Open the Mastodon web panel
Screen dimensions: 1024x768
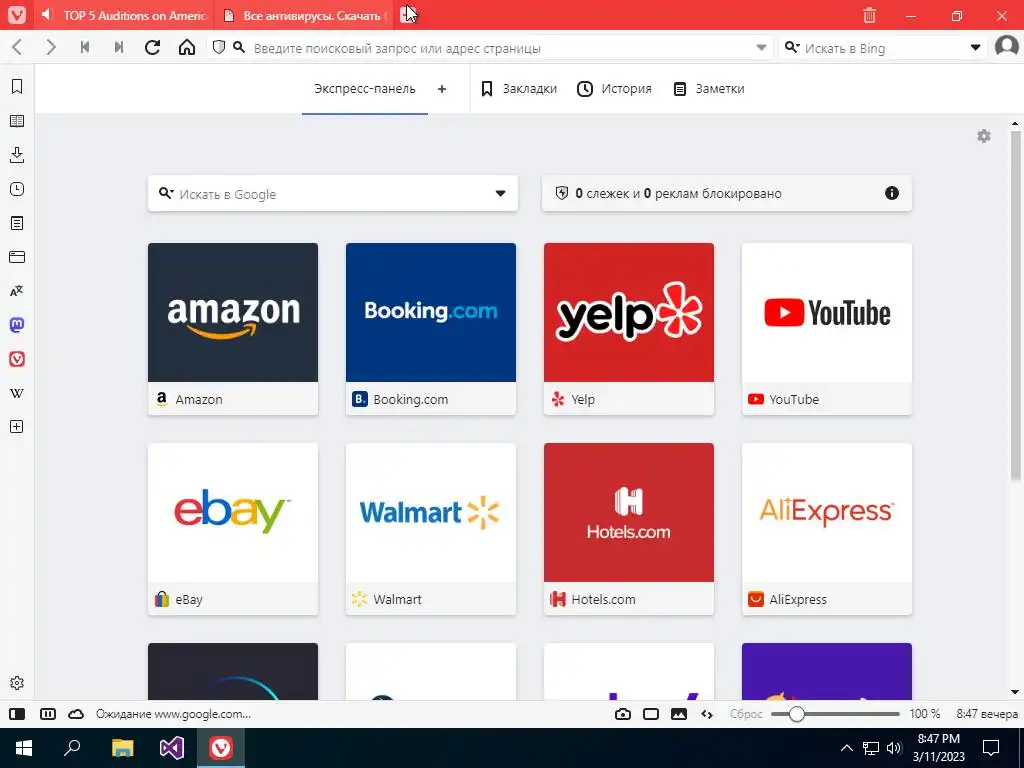point(17,325)
